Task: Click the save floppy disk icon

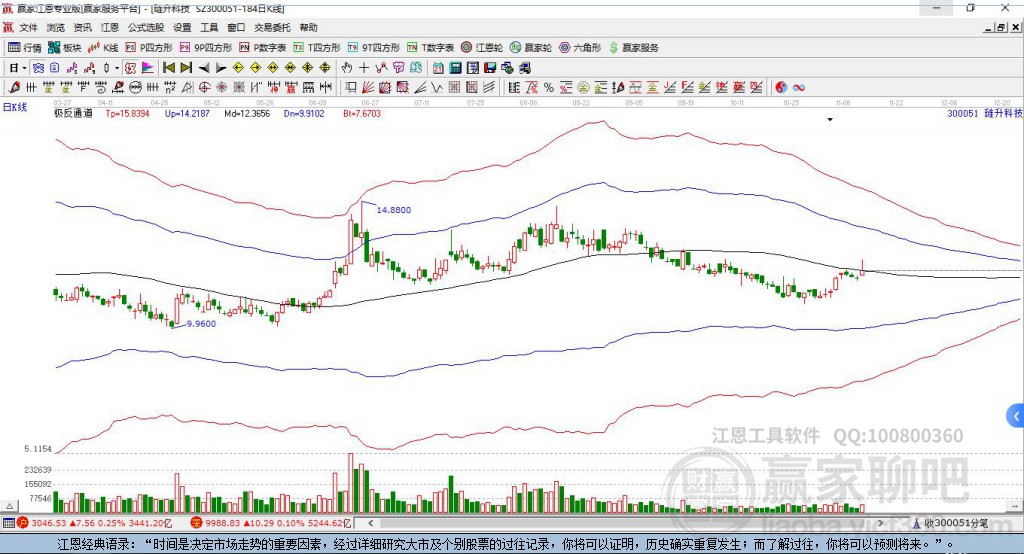Action: click(x=490, y=68)
